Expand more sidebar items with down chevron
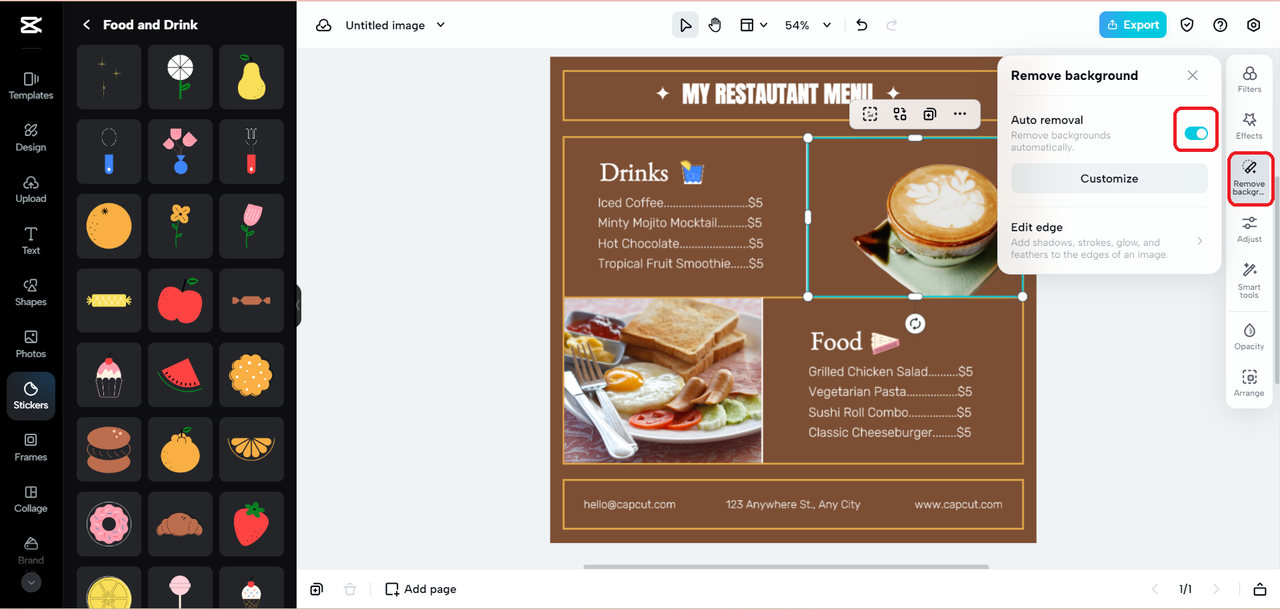Image resolution: width=1280 pixels, height=609 pixels. [31, 582]
